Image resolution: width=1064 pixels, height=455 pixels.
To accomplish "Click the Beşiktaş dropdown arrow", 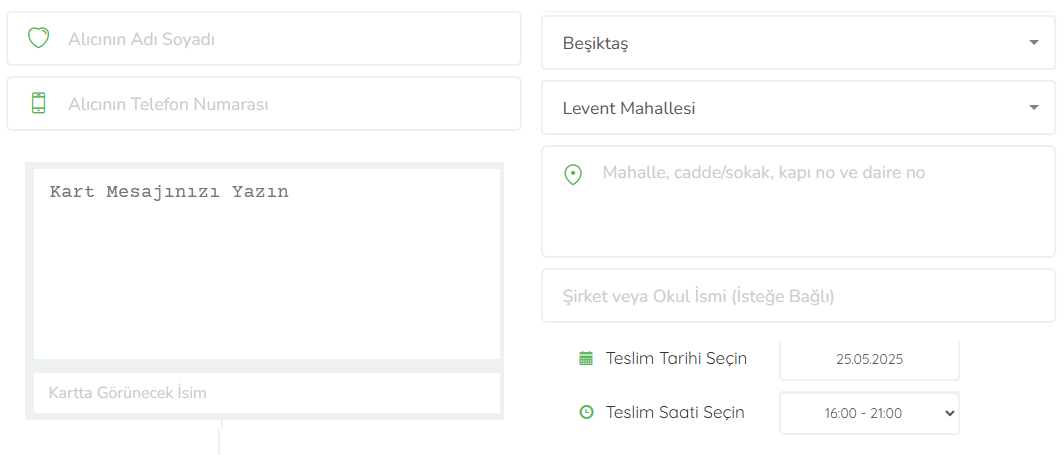I will tap(1033, 43).
